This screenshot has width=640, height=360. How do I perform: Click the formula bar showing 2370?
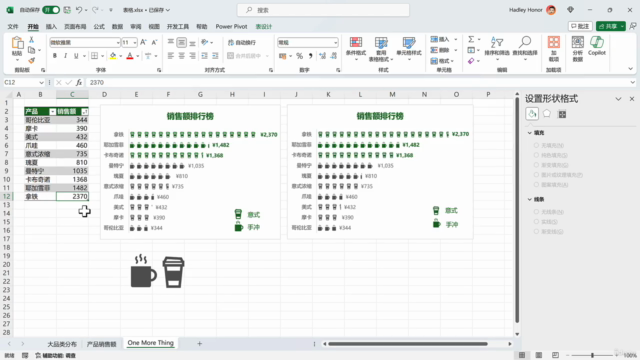357,82
